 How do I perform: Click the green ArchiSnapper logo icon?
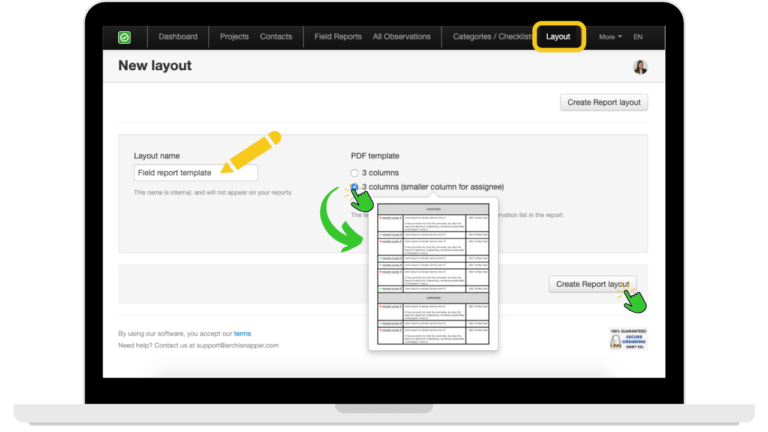(x=124, y=37)
